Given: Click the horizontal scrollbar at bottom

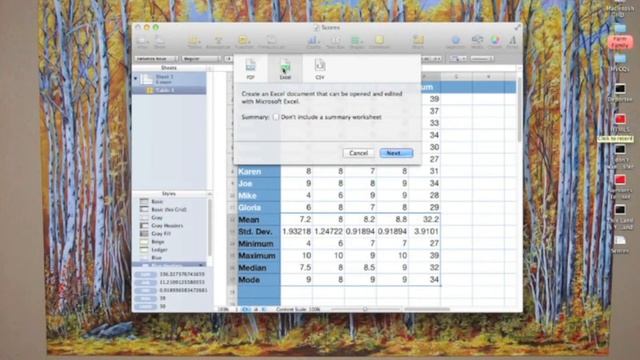Looking at the screenshot, I should [427, 309].
